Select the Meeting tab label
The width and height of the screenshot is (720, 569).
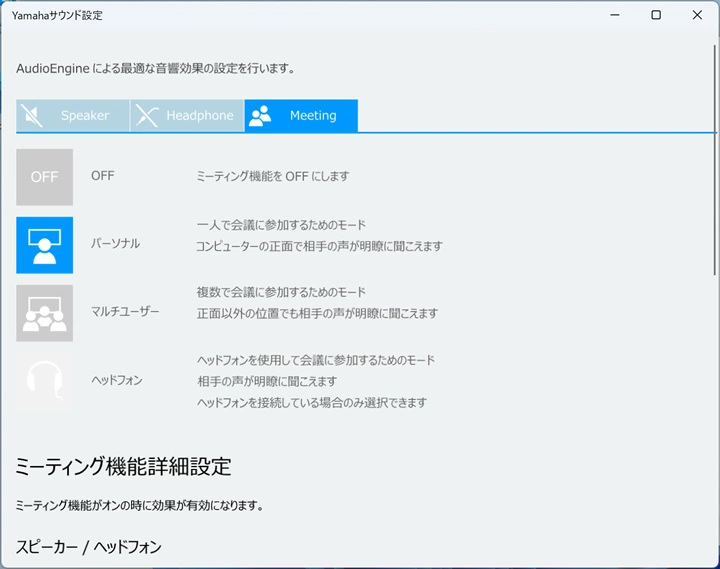(313, 116)
